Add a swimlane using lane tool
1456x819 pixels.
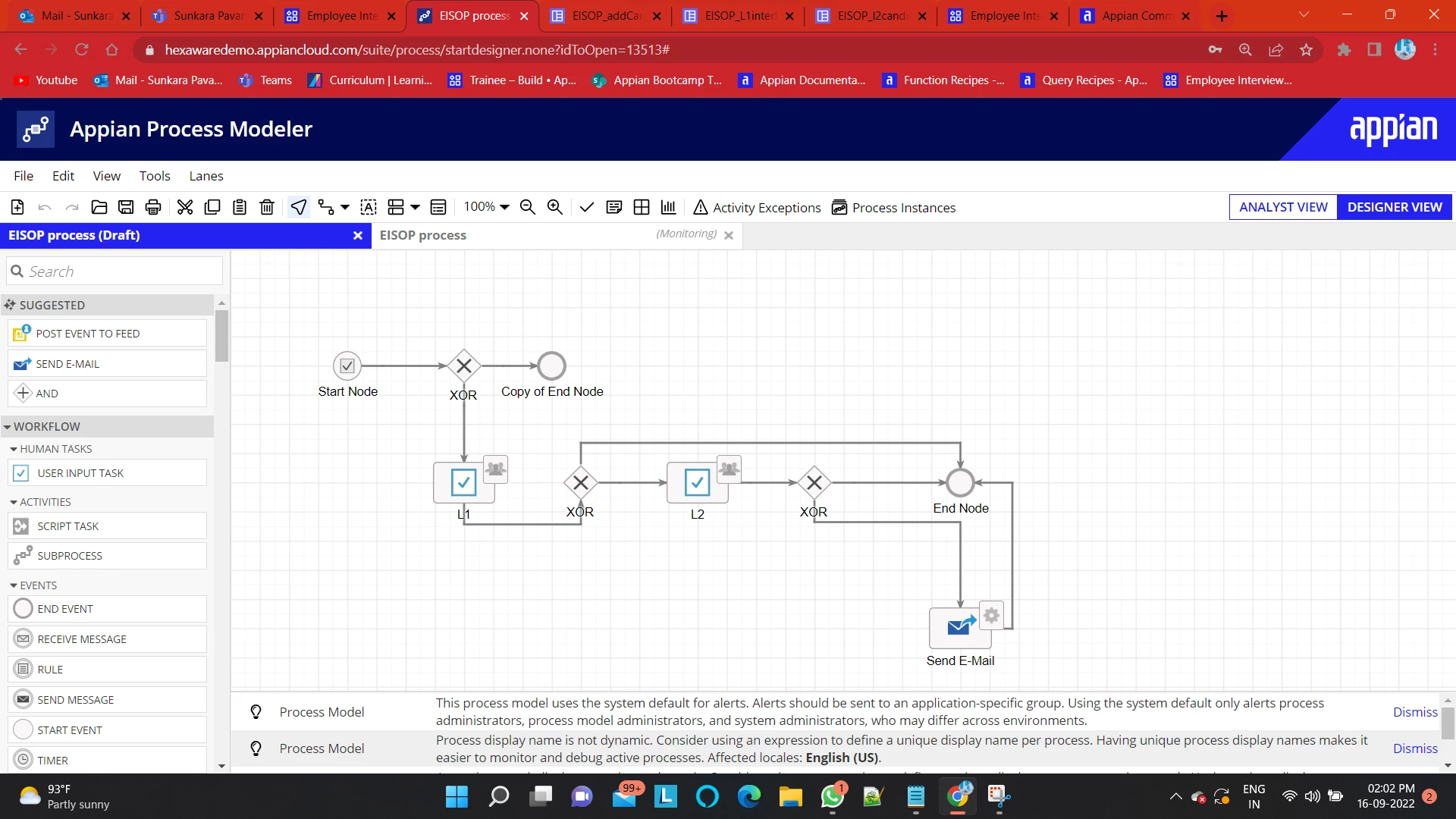pos(396,207)
